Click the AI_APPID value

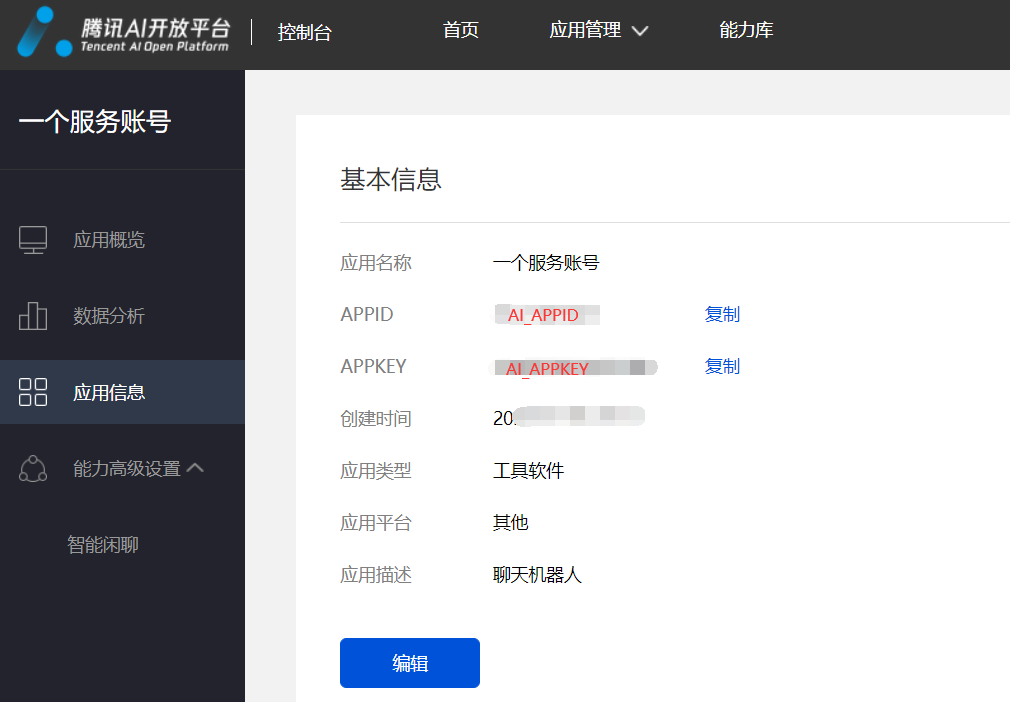pyautogui.click(x=547, y=315)
